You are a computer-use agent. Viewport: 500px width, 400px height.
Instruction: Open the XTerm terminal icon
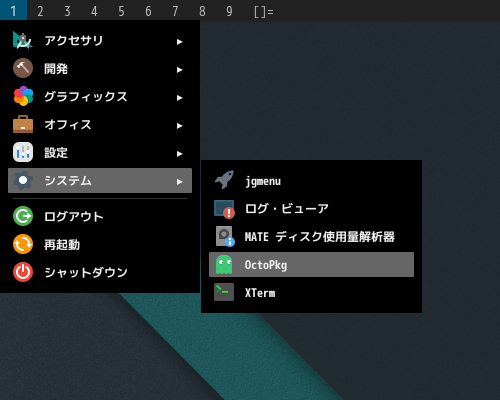click(x=224, y=292)
